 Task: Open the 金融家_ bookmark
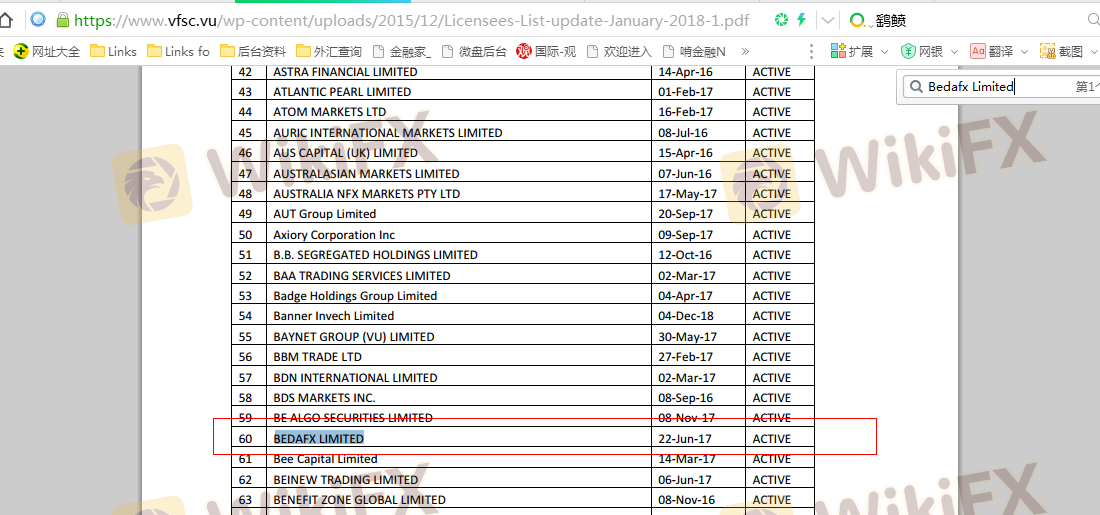402,51
